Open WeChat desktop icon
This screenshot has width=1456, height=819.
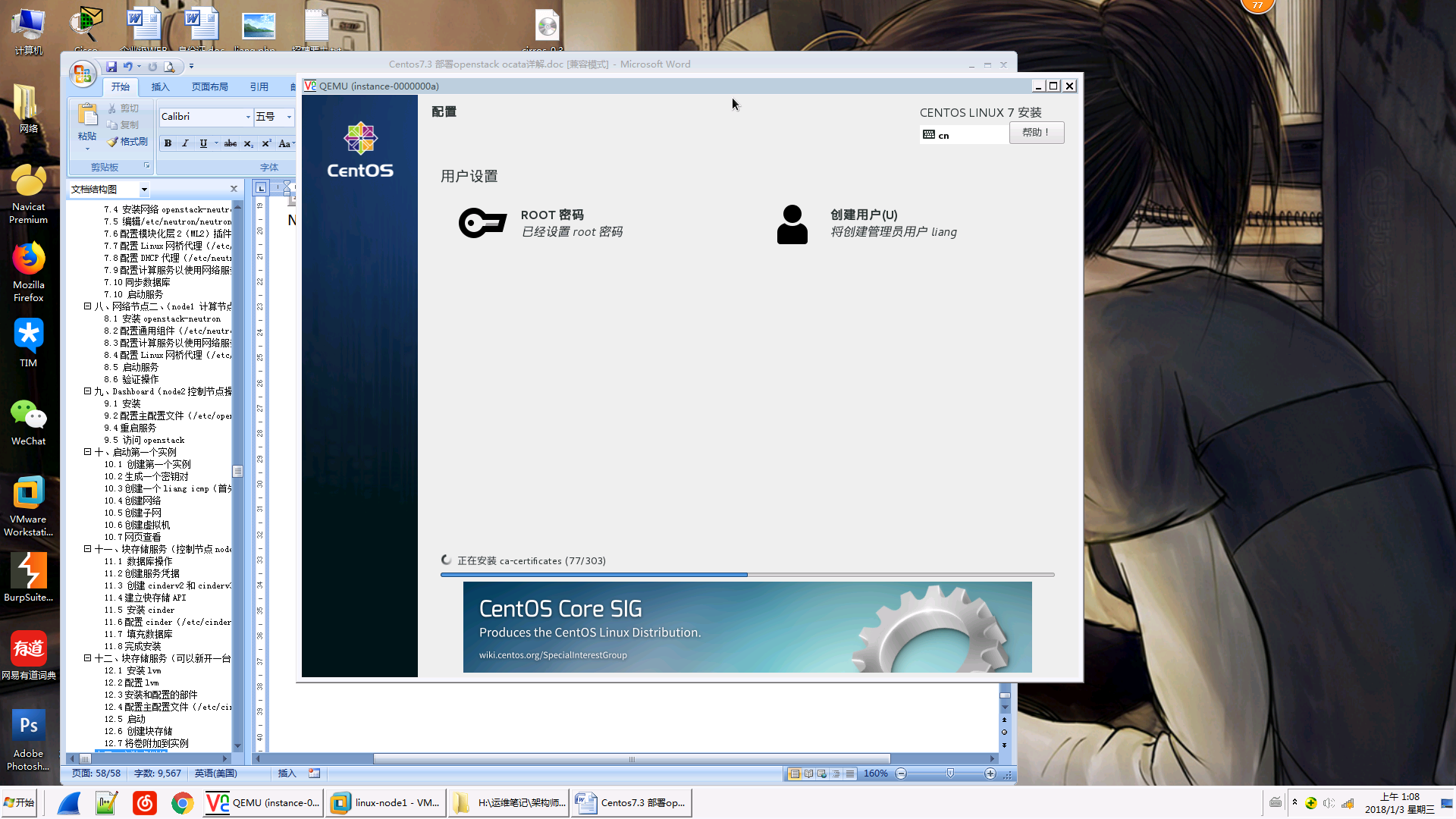point(29,423)
